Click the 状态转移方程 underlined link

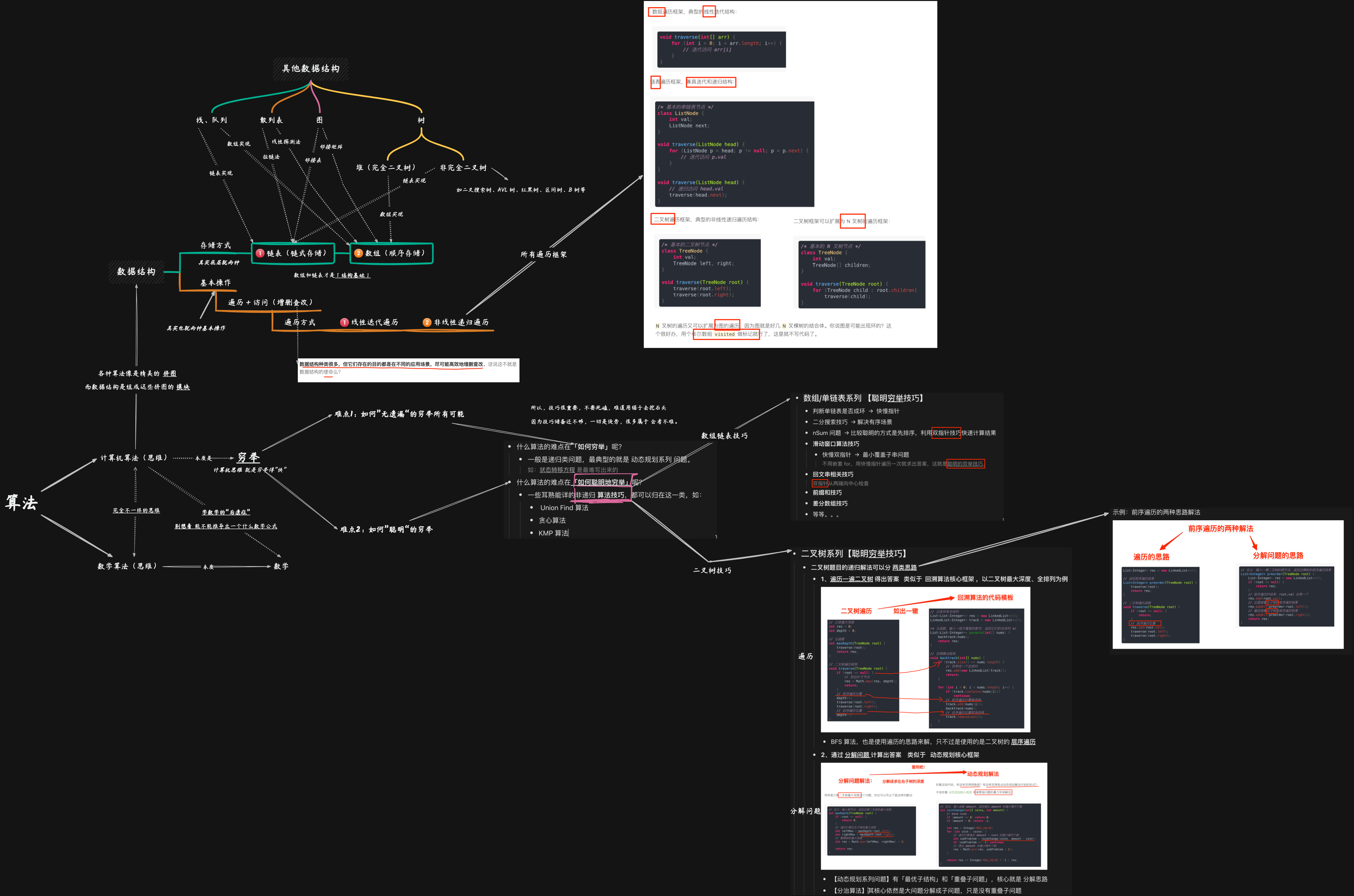click(x=557, y=470)
